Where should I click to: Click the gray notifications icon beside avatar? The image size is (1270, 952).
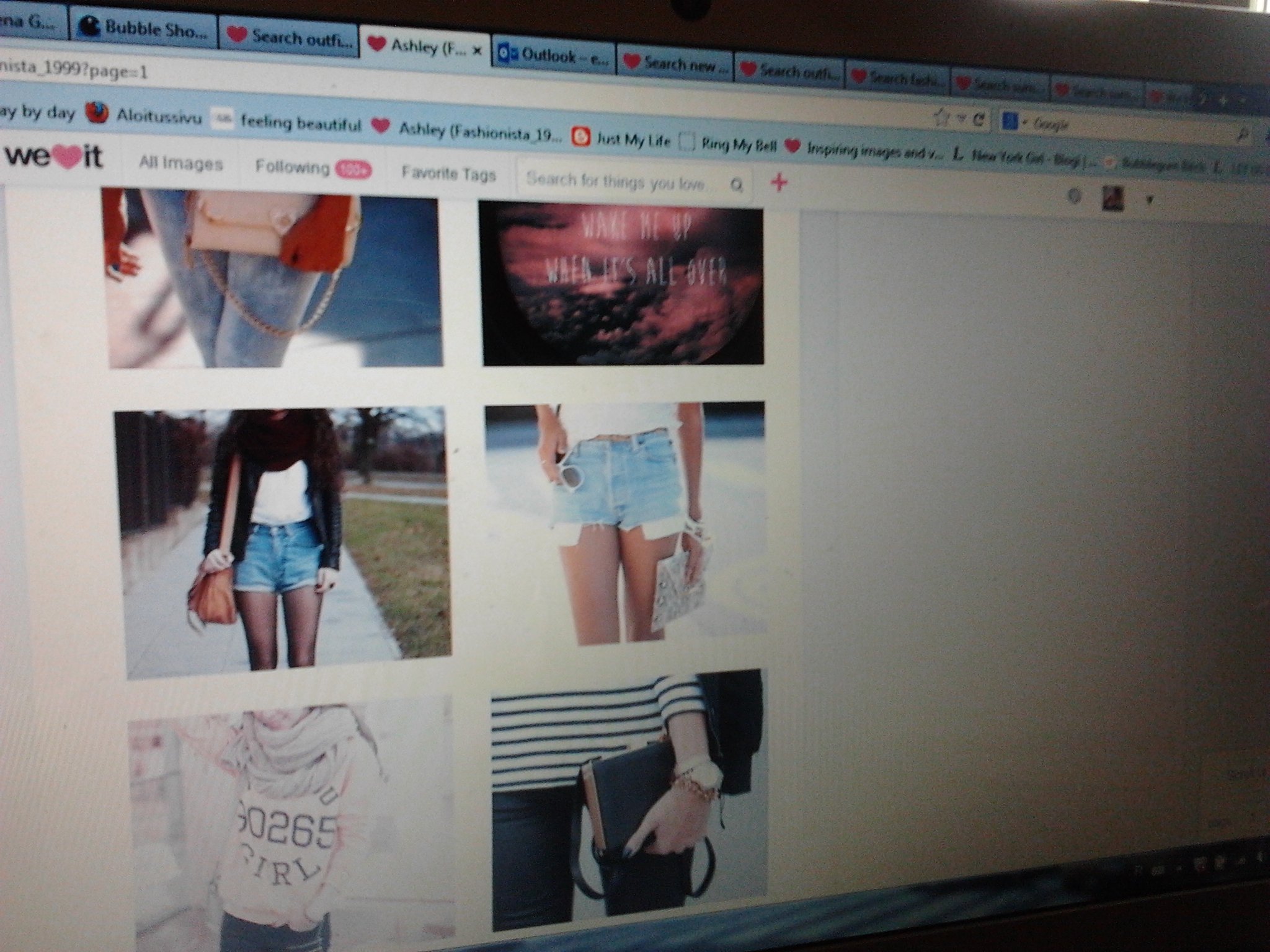(1075, 196)
